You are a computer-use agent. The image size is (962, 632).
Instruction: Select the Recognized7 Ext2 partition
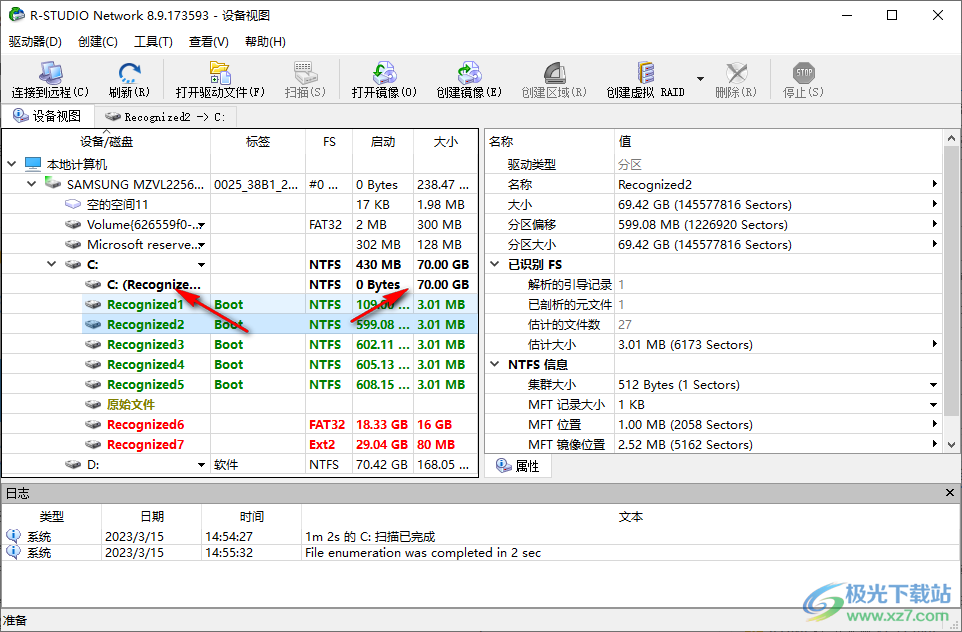[279, 444]
